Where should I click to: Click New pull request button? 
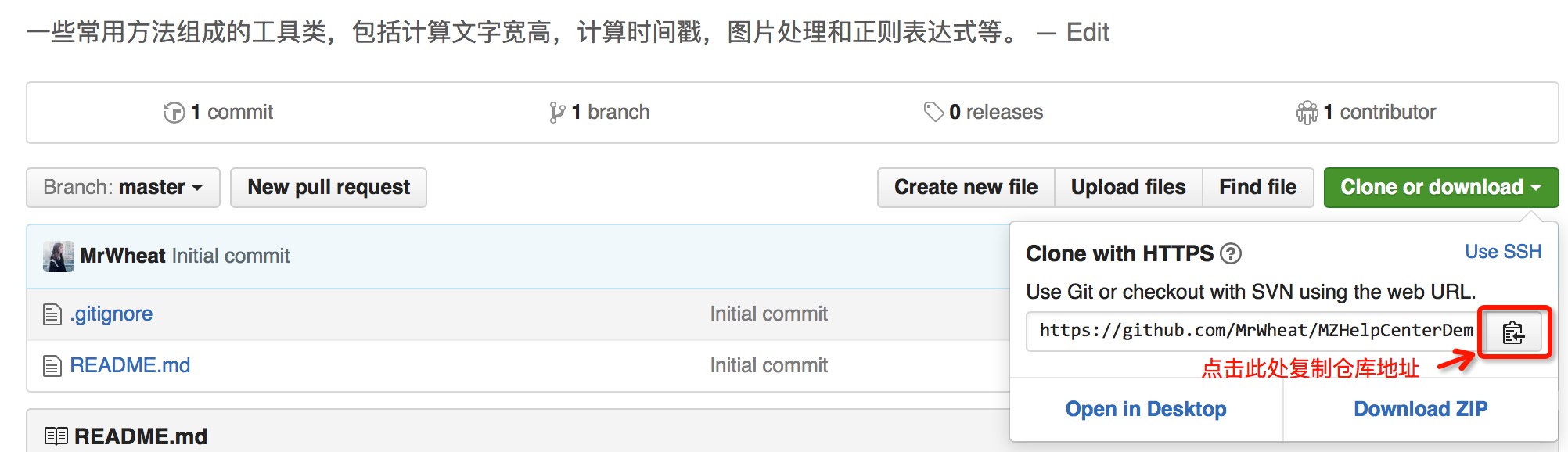(329, 188)
